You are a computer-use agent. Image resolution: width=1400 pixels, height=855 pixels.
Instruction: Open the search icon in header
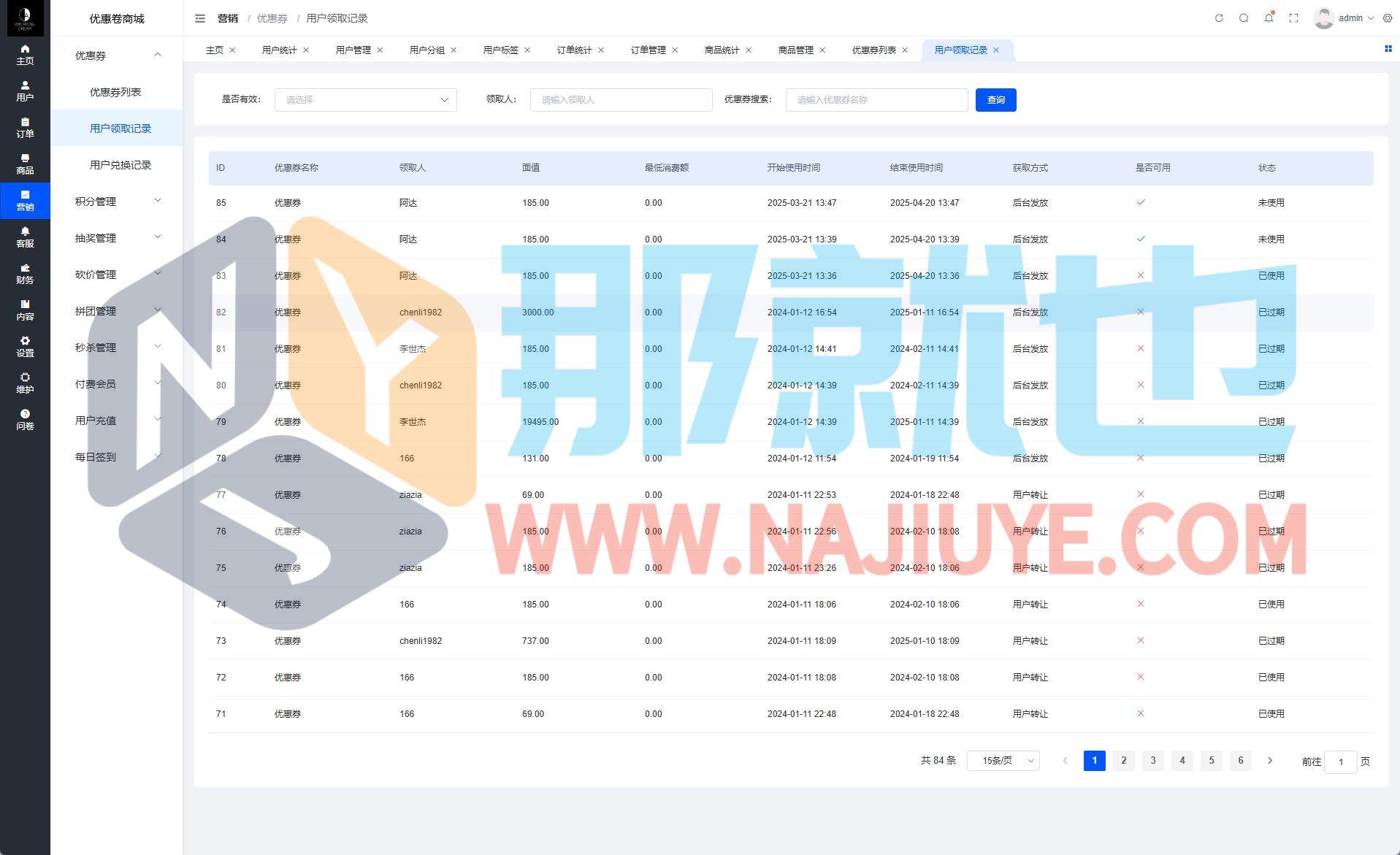1244,18
